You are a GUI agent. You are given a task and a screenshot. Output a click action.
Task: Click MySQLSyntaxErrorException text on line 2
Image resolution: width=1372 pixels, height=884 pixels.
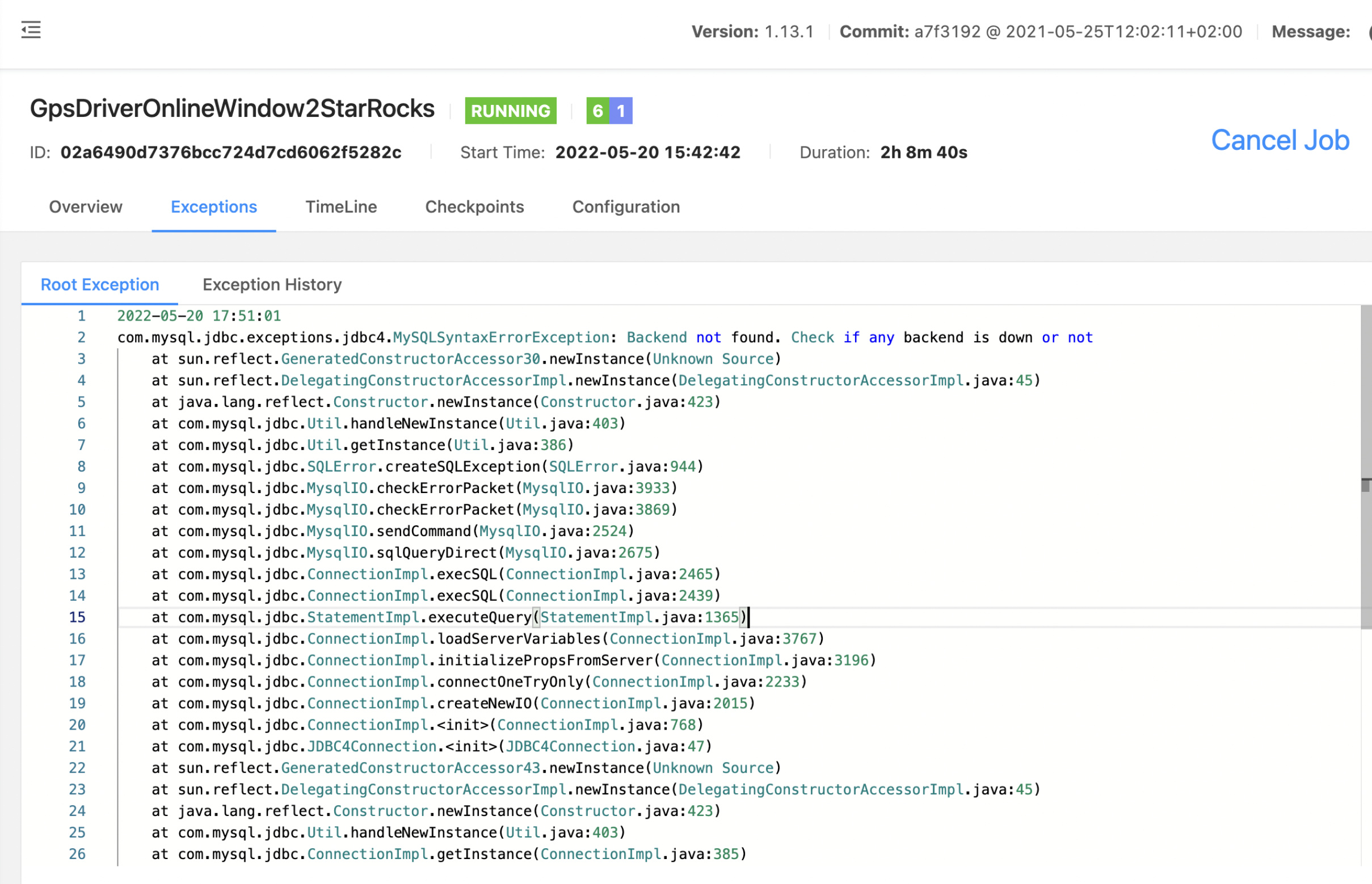pyautogui.click(x=500, y=338)
